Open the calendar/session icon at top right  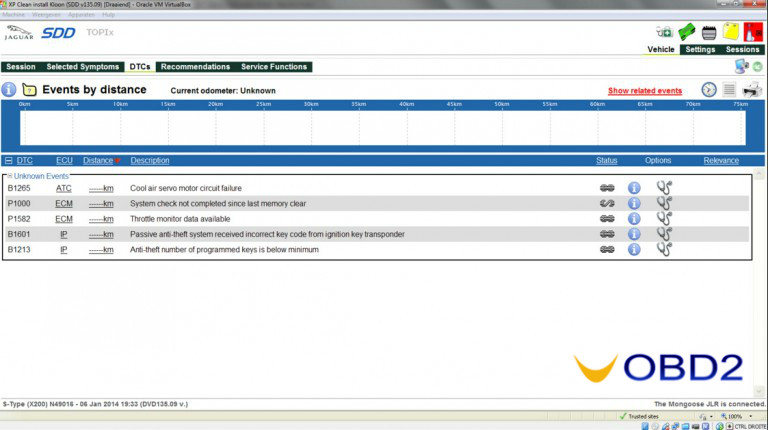pos(709,33)
